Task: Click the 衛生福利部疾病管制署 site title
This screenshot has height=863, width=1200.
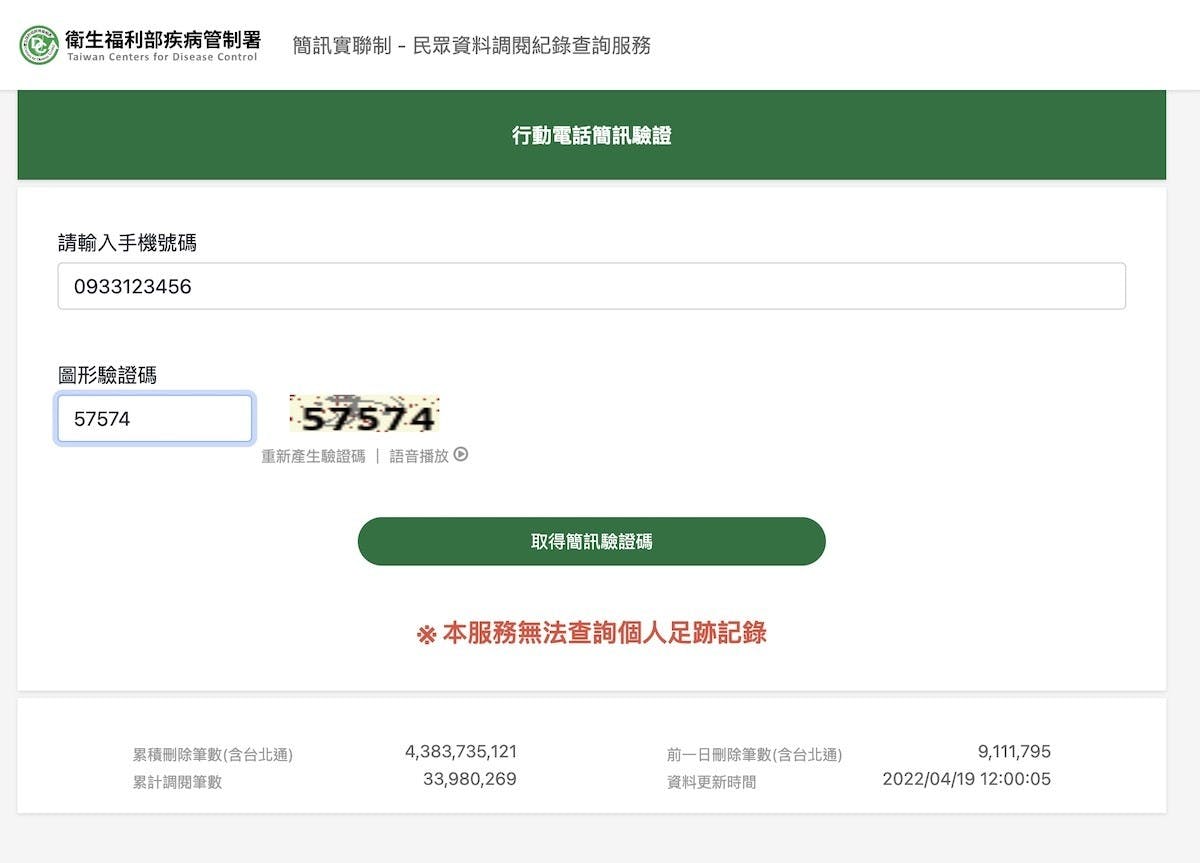Action: click(x=163, y=39)
